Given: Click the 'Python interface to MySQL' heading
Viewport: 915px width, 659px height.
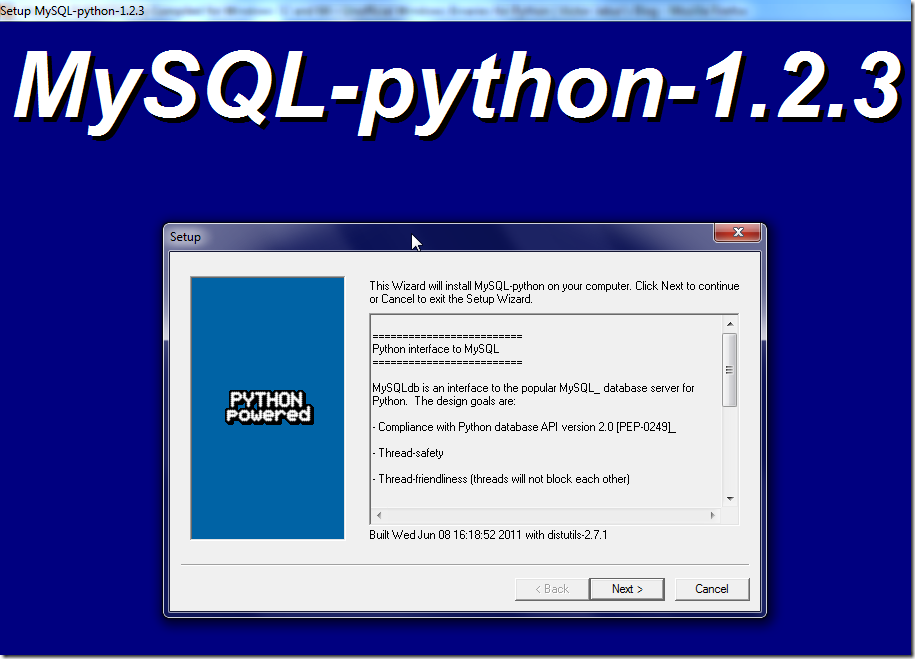Looking at the screenshot, I should click(435, 349).
